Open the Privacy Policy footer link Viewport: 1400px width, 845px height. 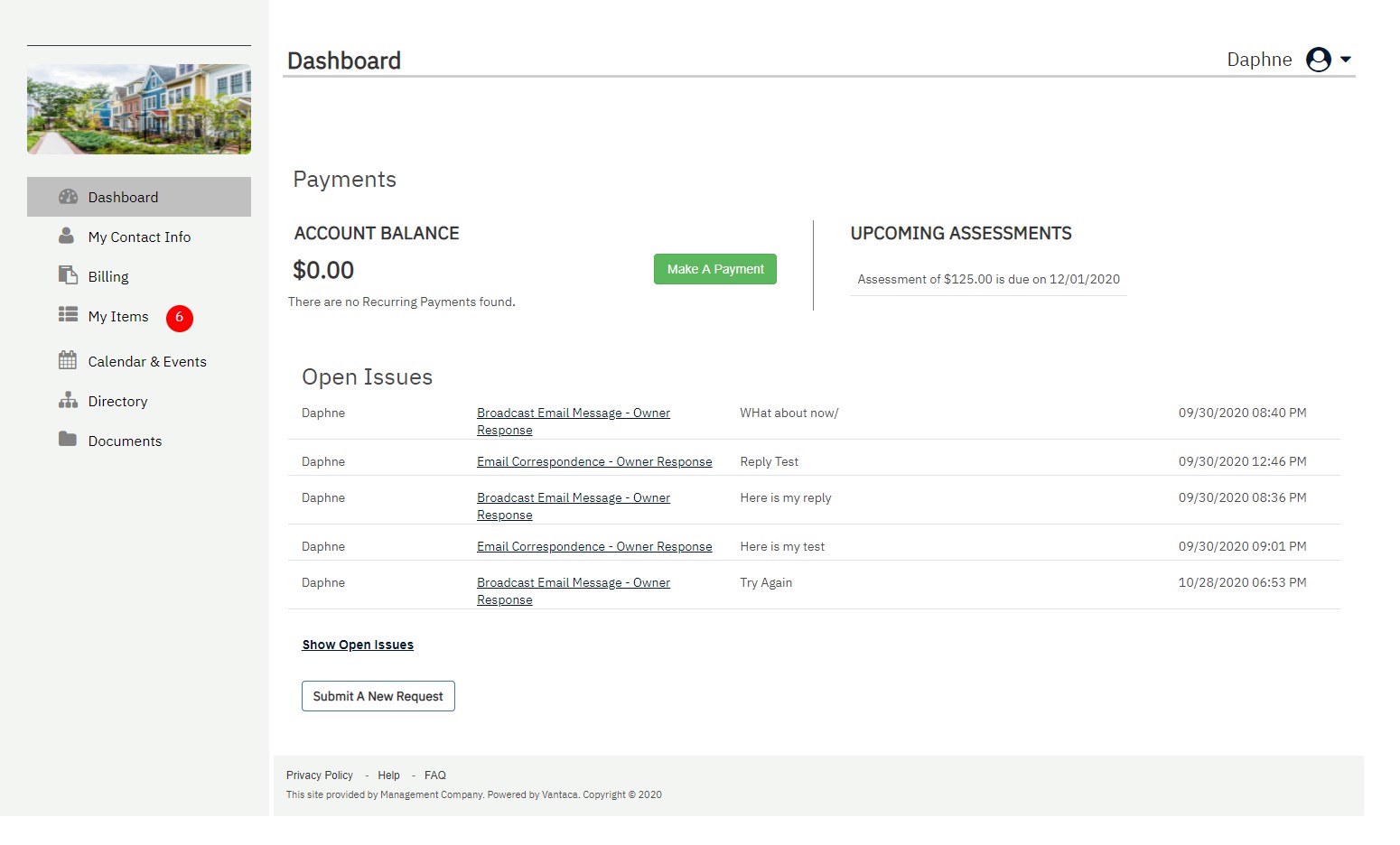coord(319,775)
